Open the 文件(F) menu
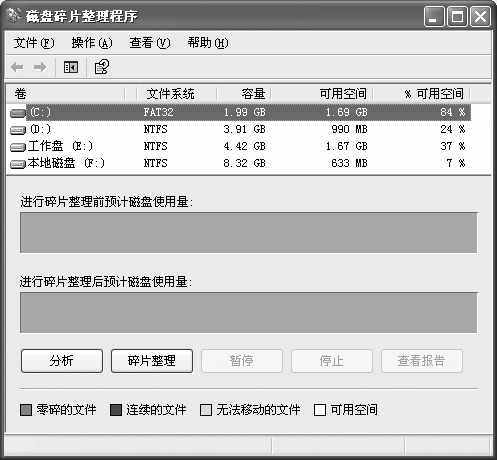 pyautogui.click(x=34, y=43)
